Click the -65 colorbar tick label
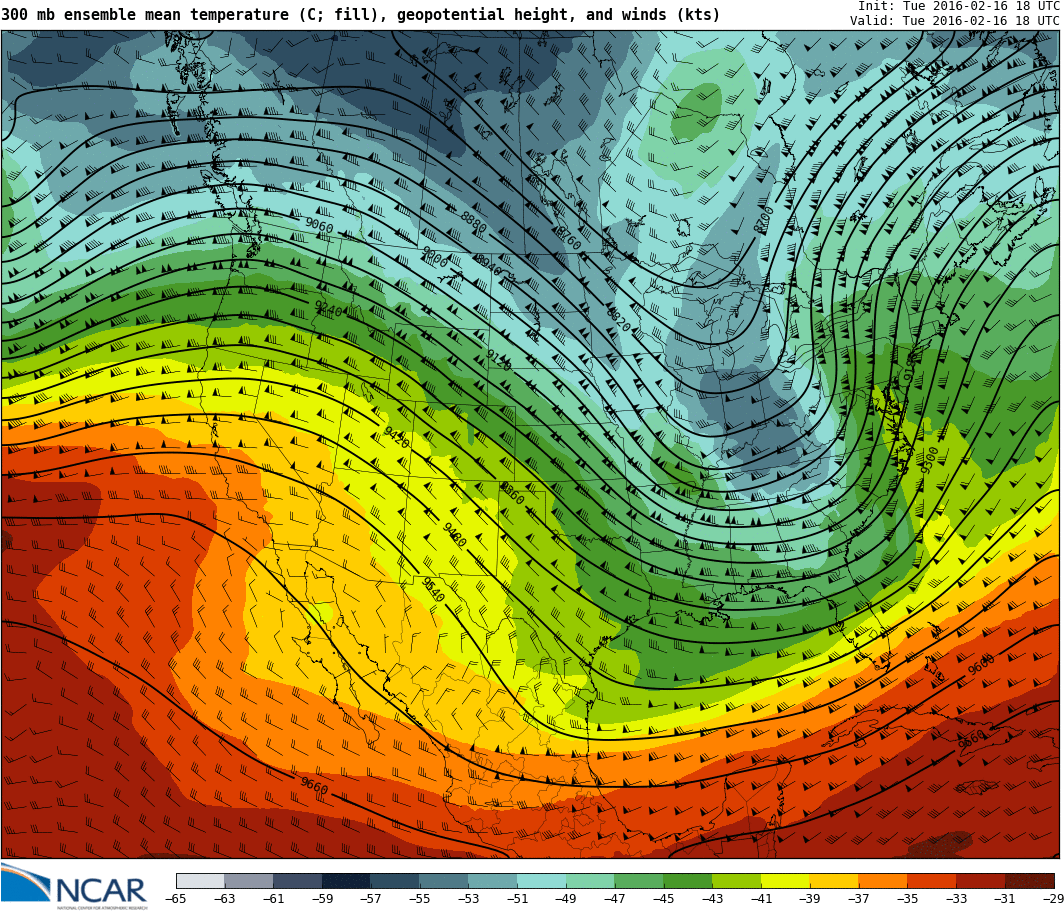This screenshot has height=911, width=1064. coord(176,899)
